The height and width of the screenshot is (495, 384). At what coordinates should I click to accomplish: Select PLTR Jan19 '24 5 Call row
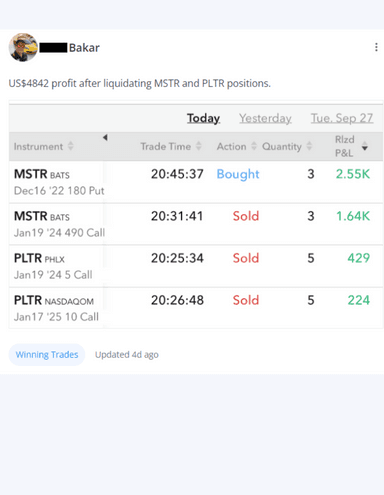tap(196, 266)
